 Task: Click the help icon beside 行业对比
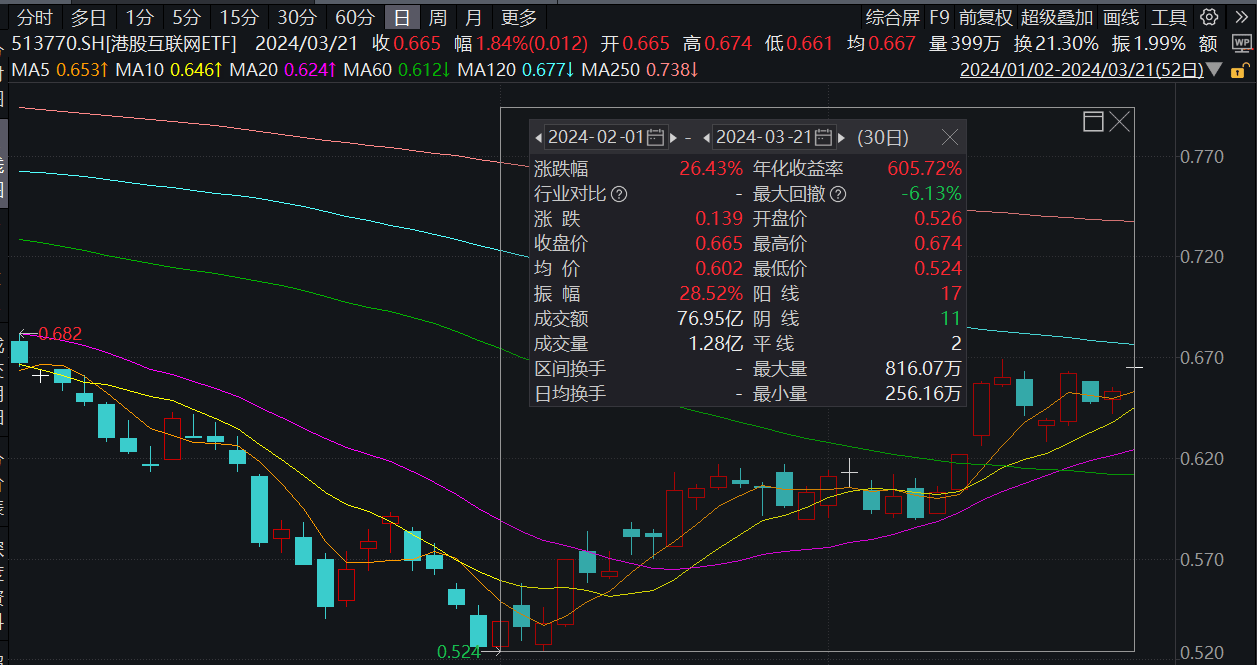618,194
